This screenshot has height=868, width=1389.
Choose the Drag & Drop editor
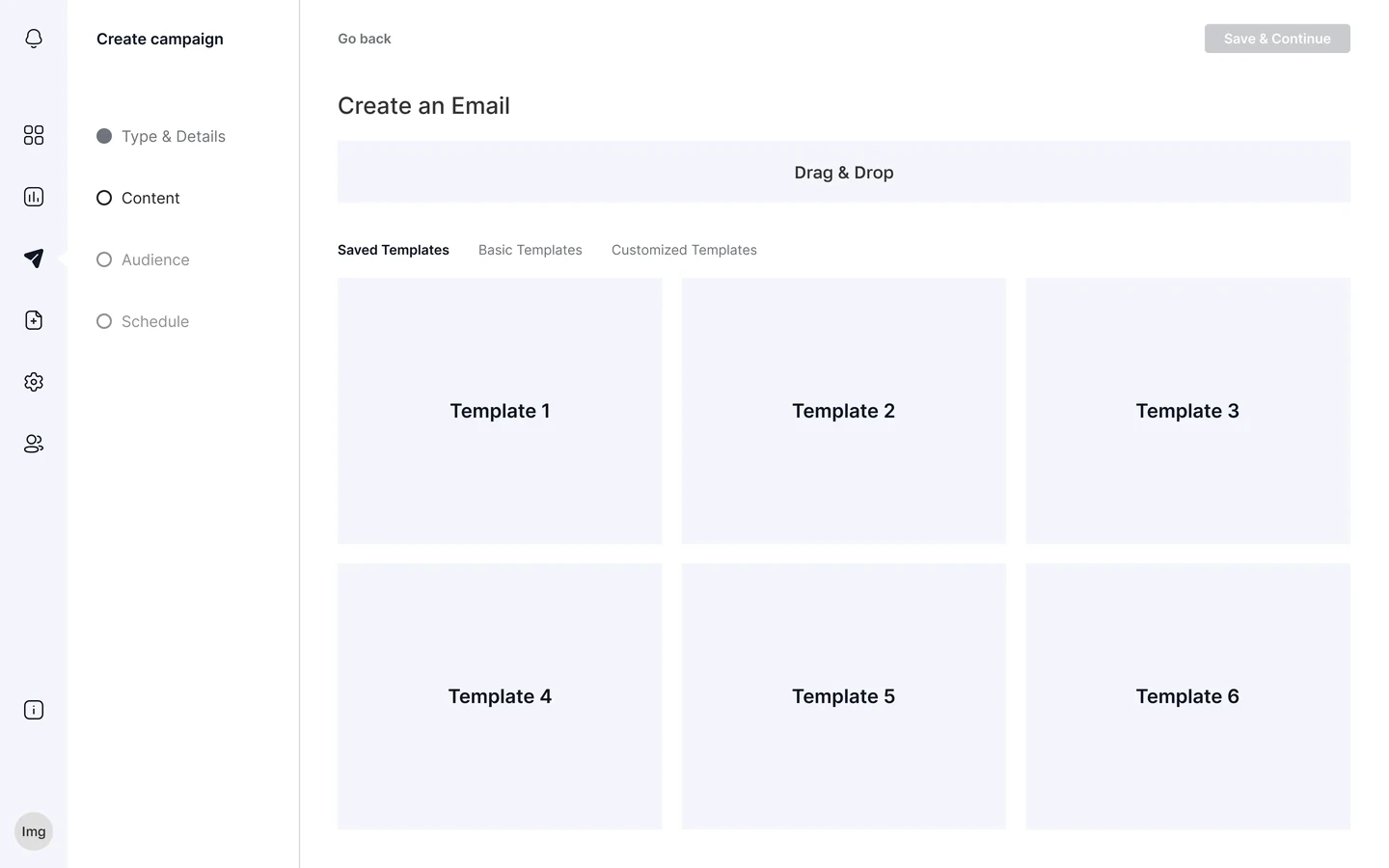pos(844,172)
